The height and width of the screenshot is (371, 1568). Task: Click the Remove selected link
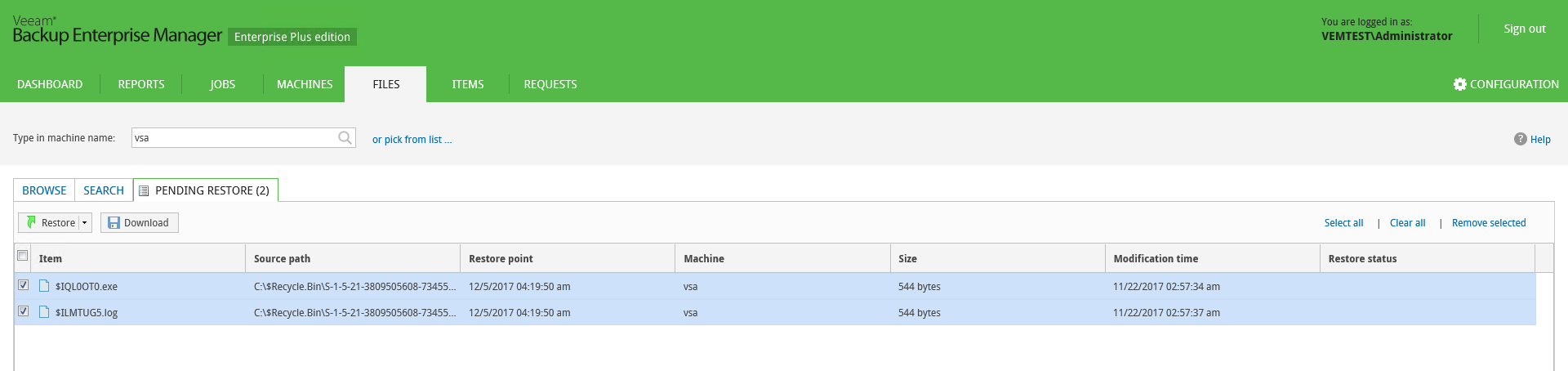click(x=1489, y=223)
